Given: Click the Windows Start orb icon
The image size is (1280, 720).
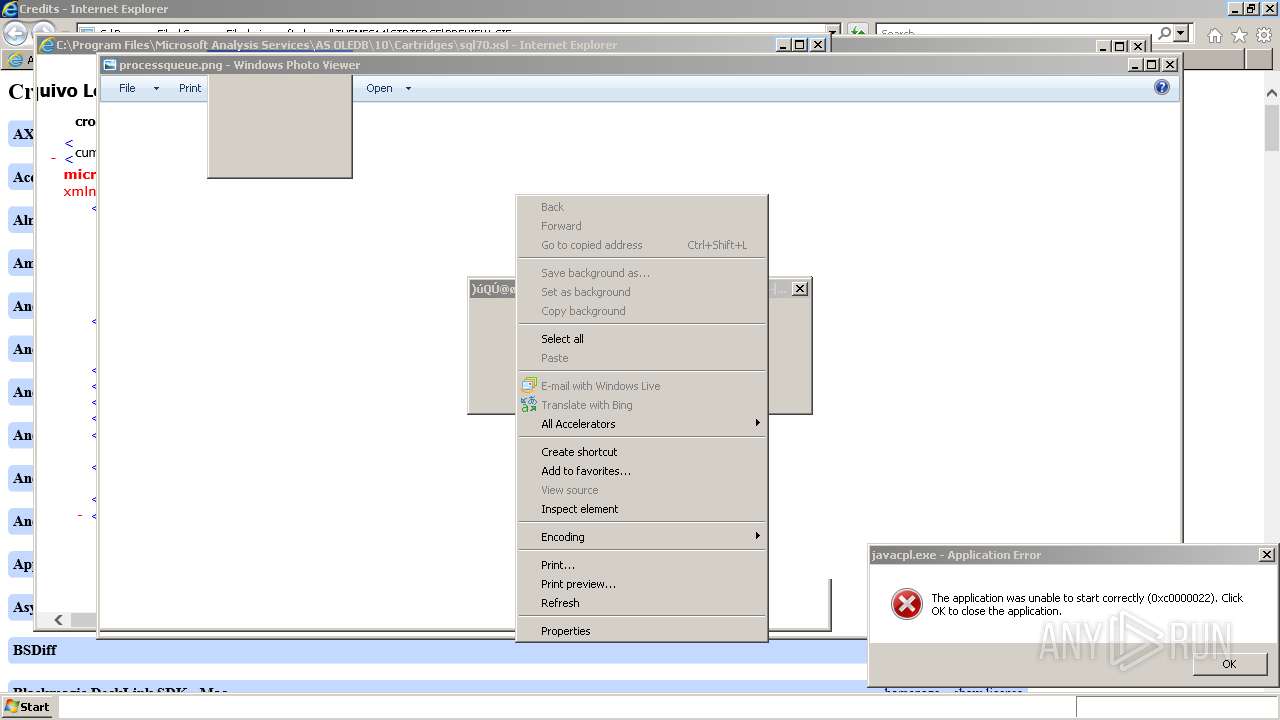Looking at the screenshot, I should [x=11, y=706].
